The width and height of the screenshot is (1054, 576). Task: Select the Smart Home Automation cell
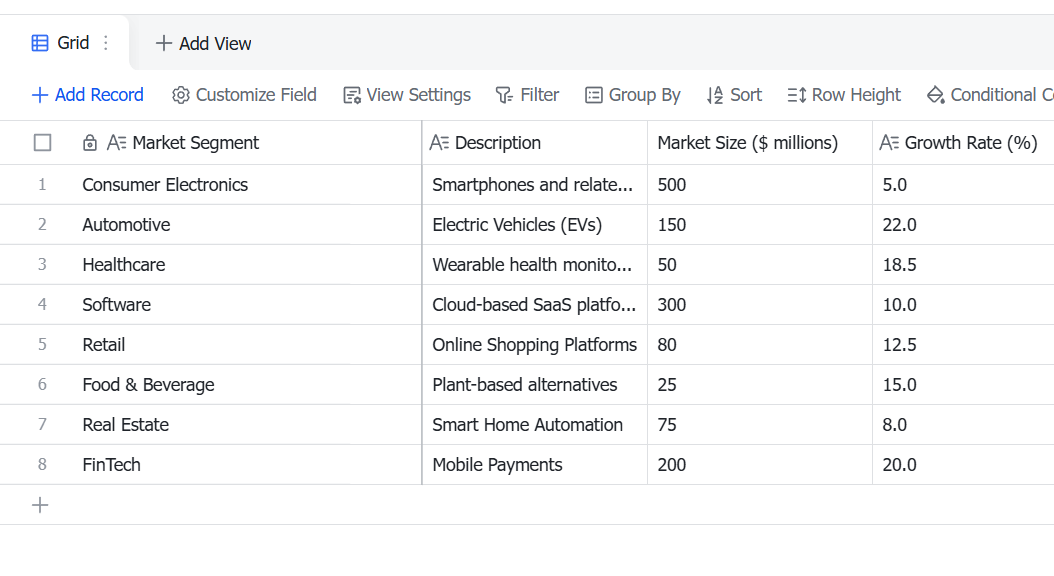click(535, 425)
